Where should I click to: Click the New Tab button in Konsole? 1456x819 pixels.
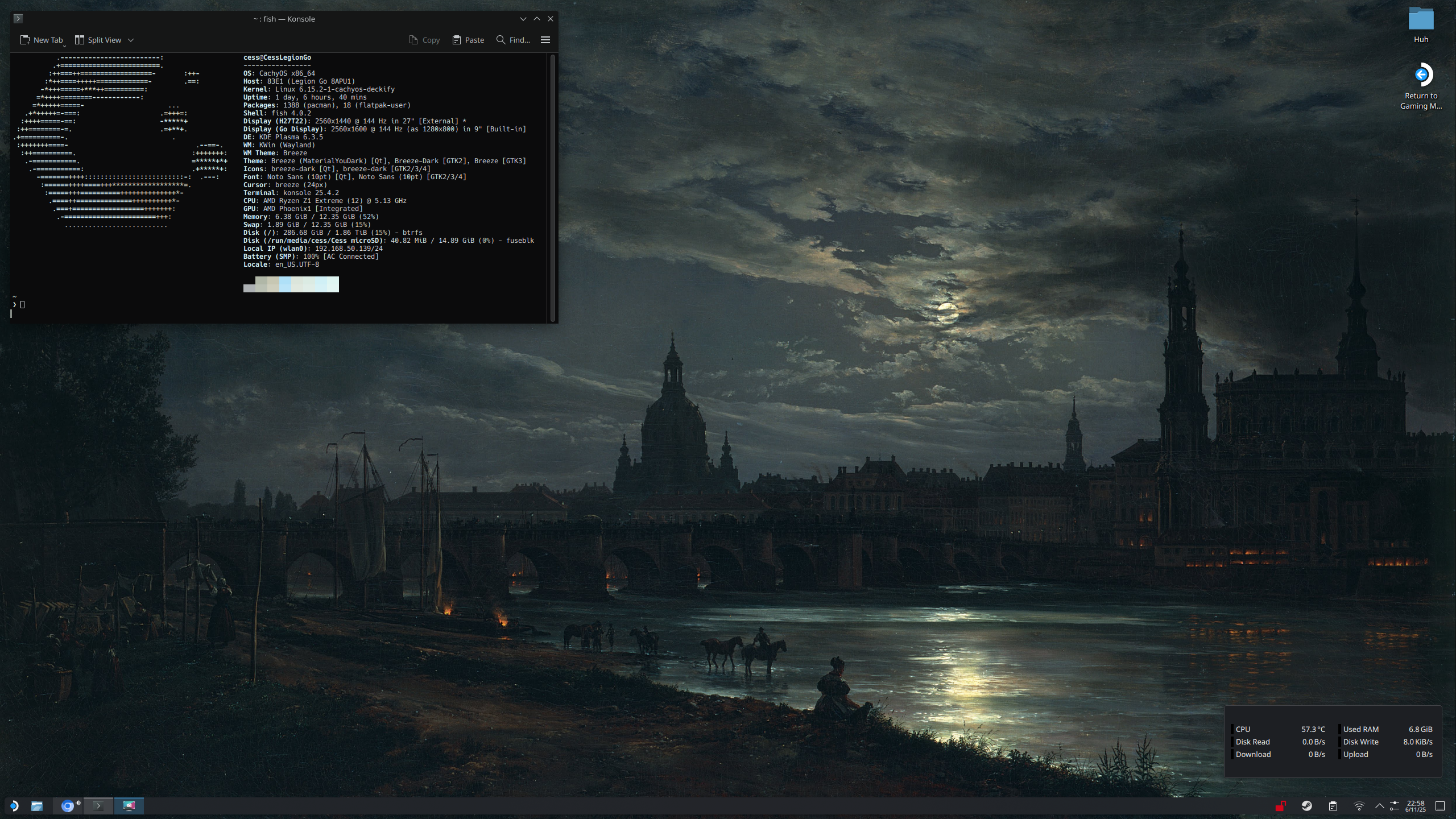point(41,40)
